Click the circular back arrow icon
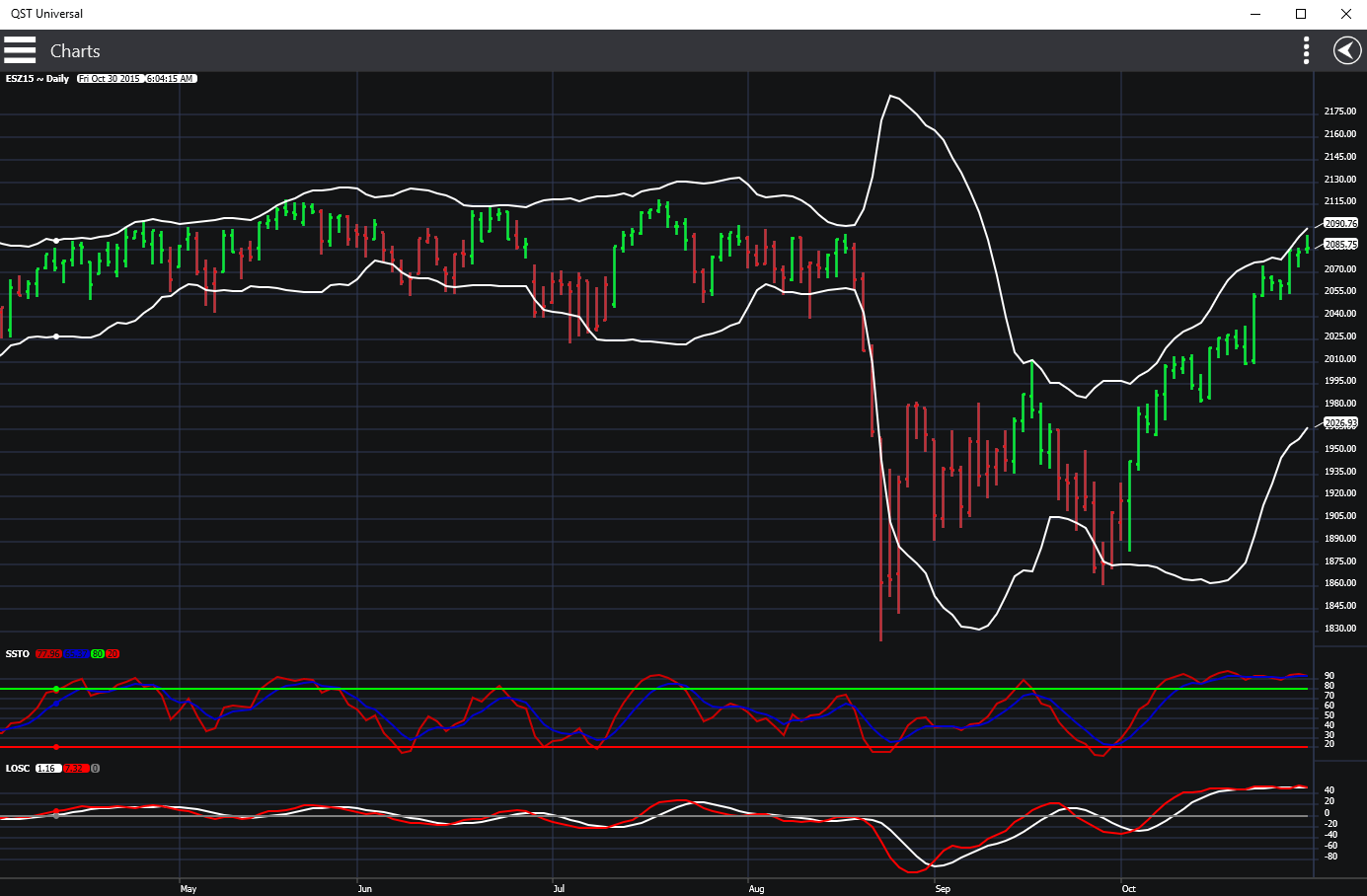Screen dimensions: 1367x896 point(1347,50)
